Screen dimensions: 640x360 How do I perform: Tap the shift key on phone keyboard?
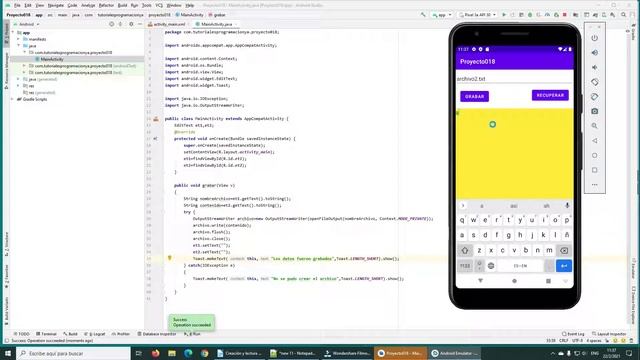(x=465, y=251)
